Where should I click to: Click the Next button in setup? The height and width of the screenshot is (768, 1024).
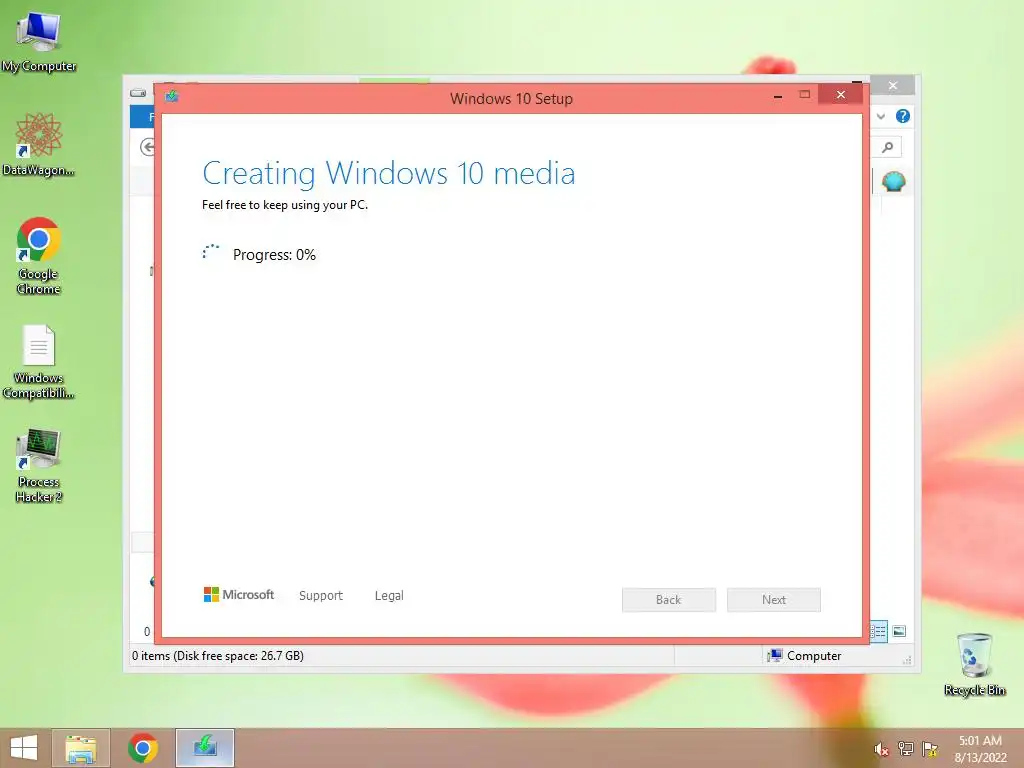774,600
